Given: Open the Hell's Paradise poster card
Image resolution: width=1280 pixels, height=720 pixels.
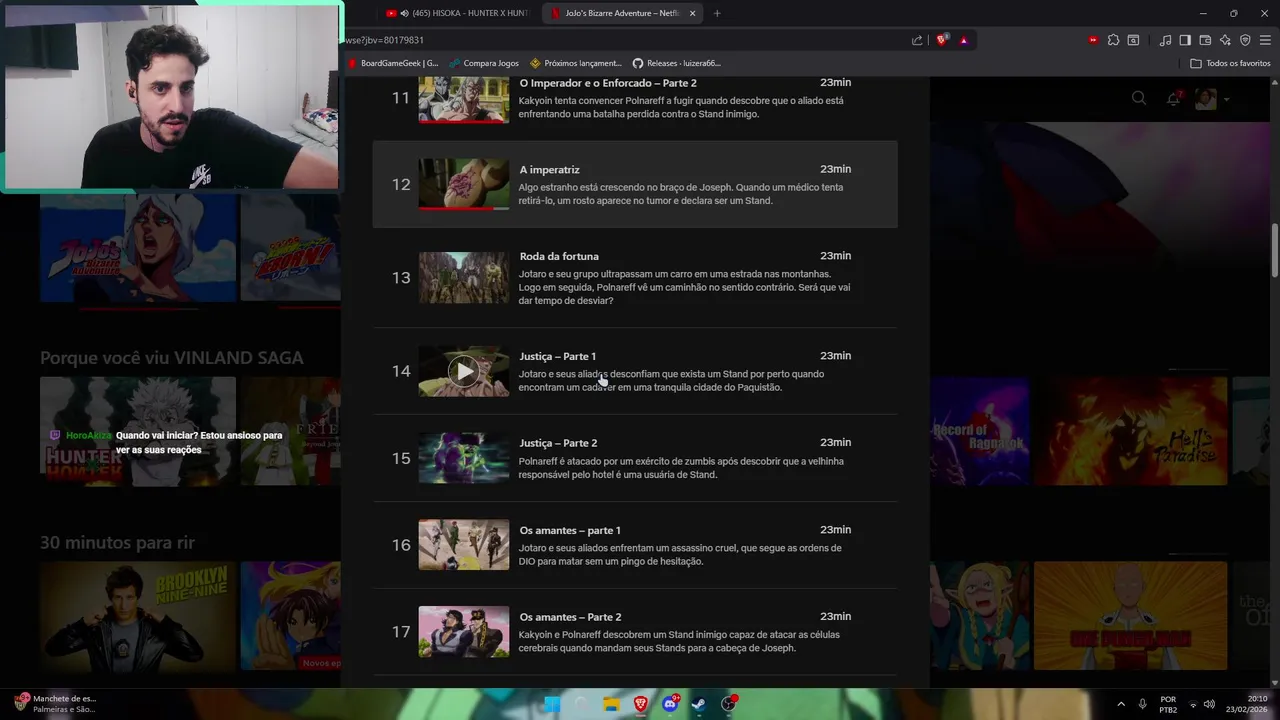Looking at the screenshot, I should tap(1130, 431).
